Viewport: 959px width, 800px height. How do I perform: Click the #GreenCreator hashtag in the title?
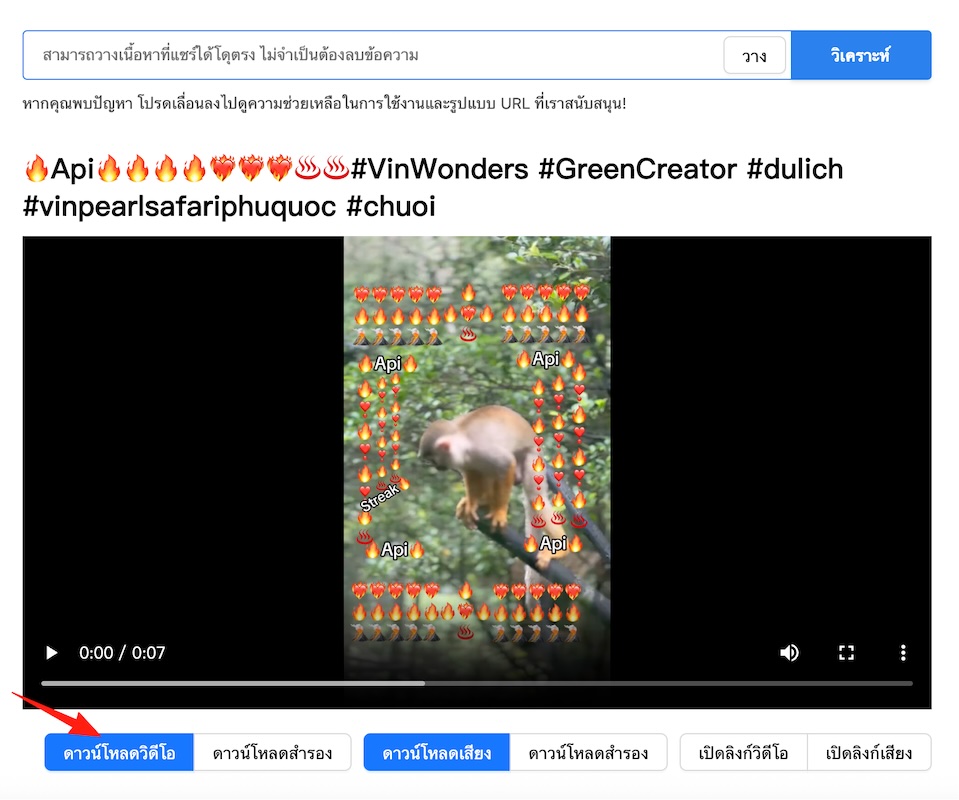click(x=637, y=169)
